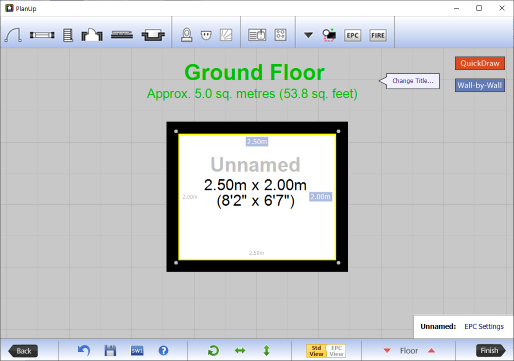Click the approx area subtitle text
Screen dimensions: 514x361
point(252,94)
